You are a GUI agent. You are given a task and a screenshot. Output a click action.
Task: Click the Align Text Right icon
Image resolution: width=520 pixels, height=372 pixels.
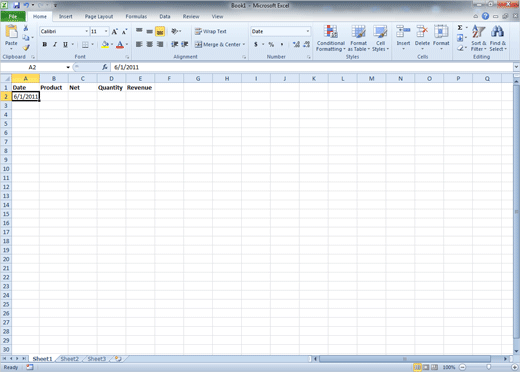(160, 44)
